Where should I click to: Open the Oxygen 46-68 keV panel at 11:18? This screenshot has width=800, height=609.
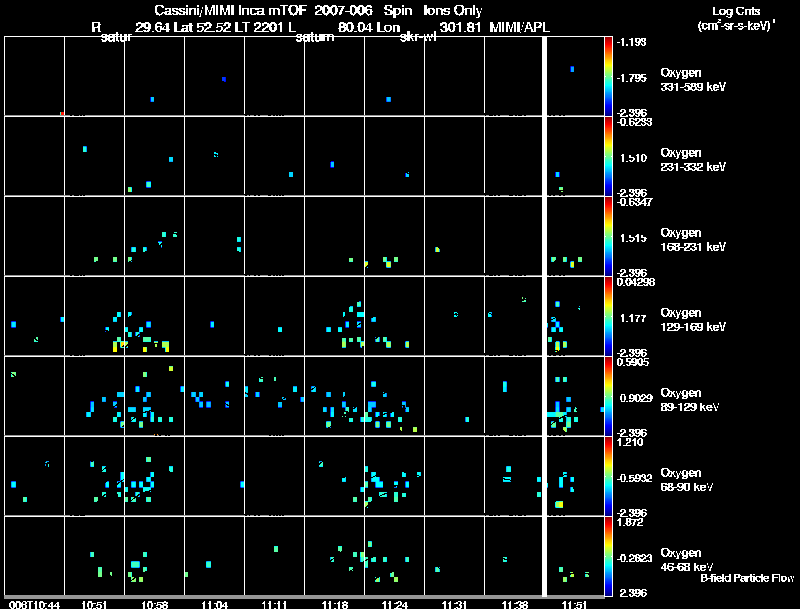335,556
